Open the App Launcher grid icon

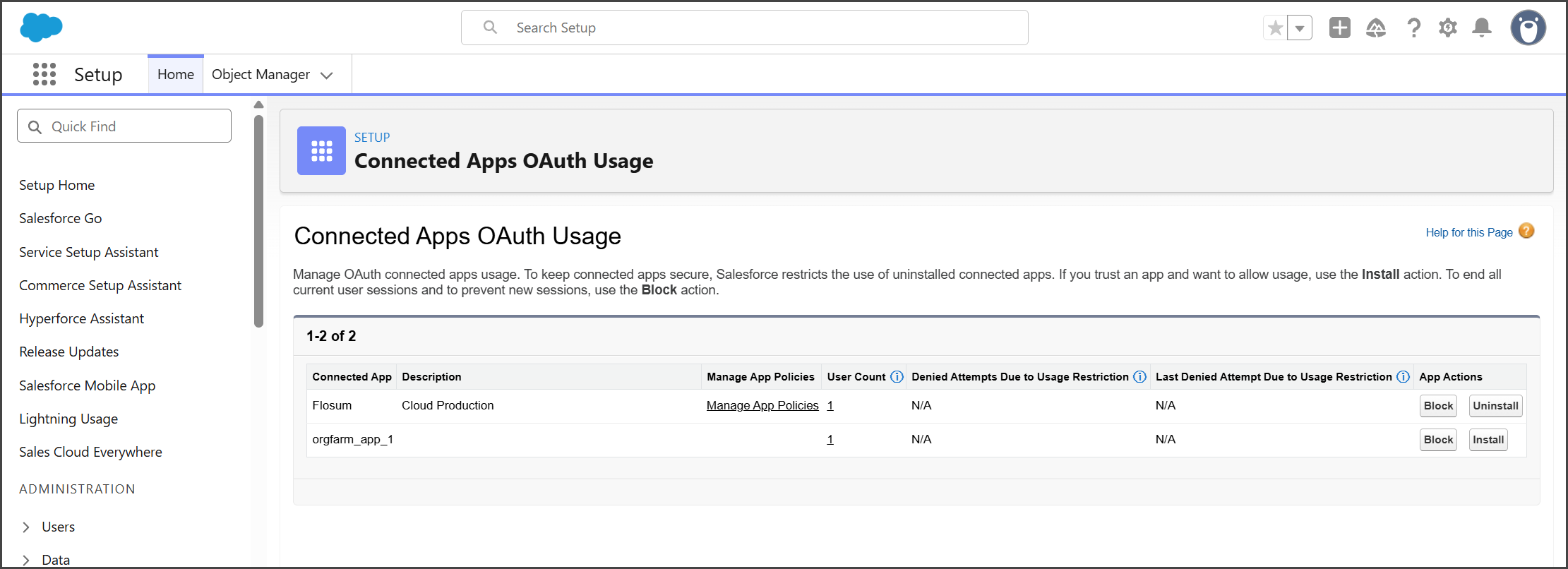[x=44, y=74]
